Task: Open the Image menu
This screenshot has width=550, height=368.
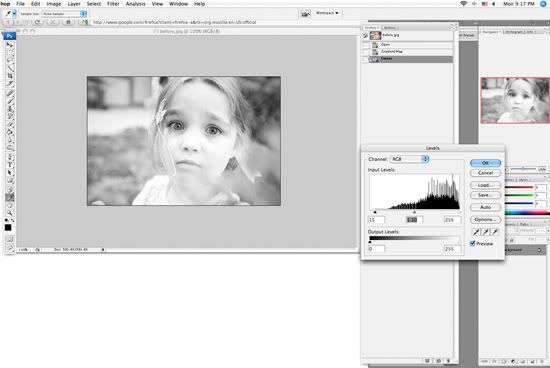Action: pos(54,4)
